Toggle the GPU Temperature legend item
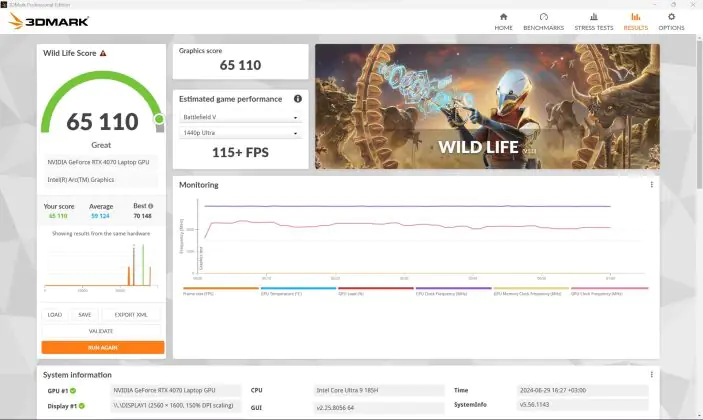 [298, 291]
